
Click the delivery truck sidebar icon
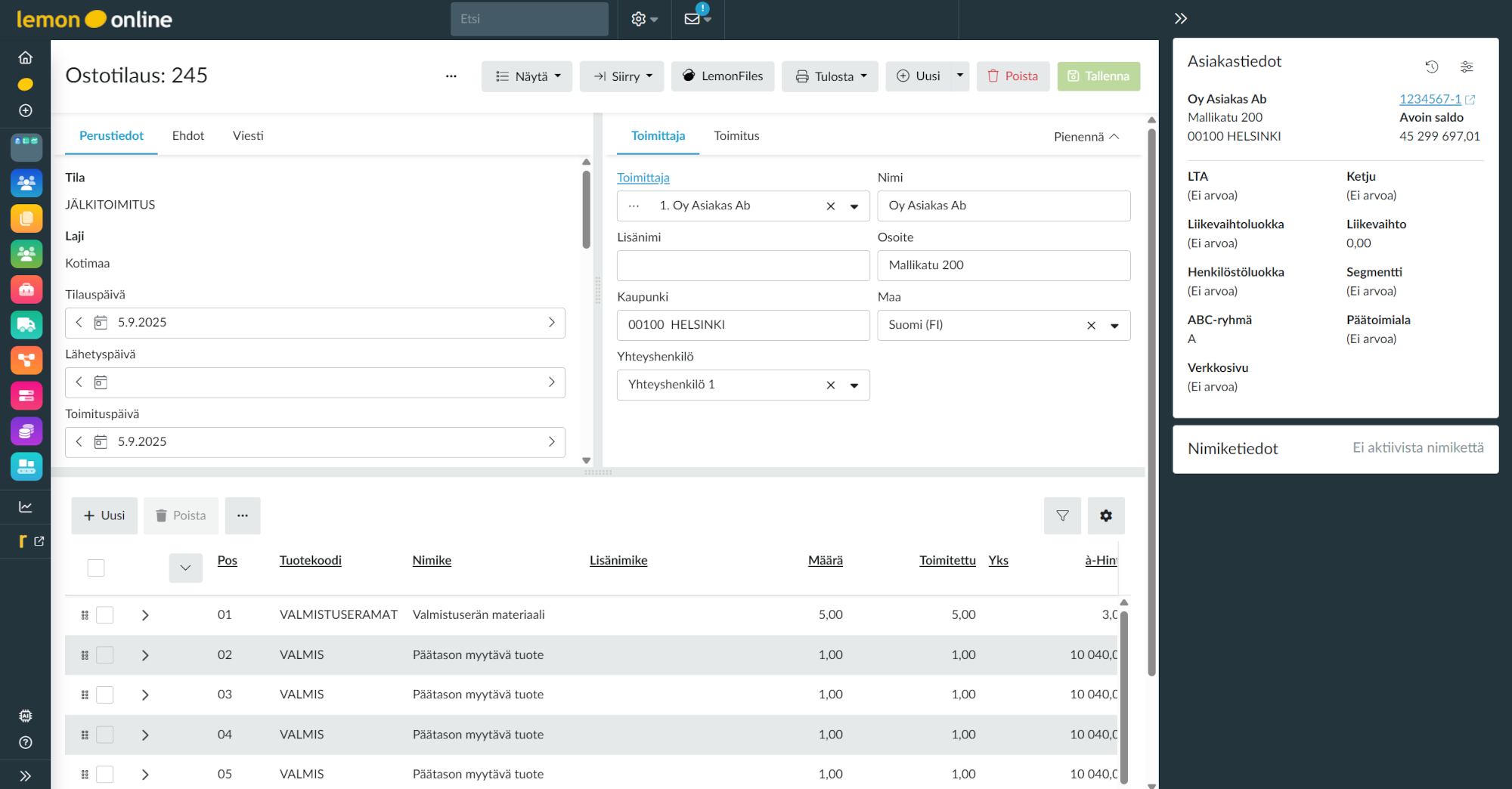coord(26,325)
